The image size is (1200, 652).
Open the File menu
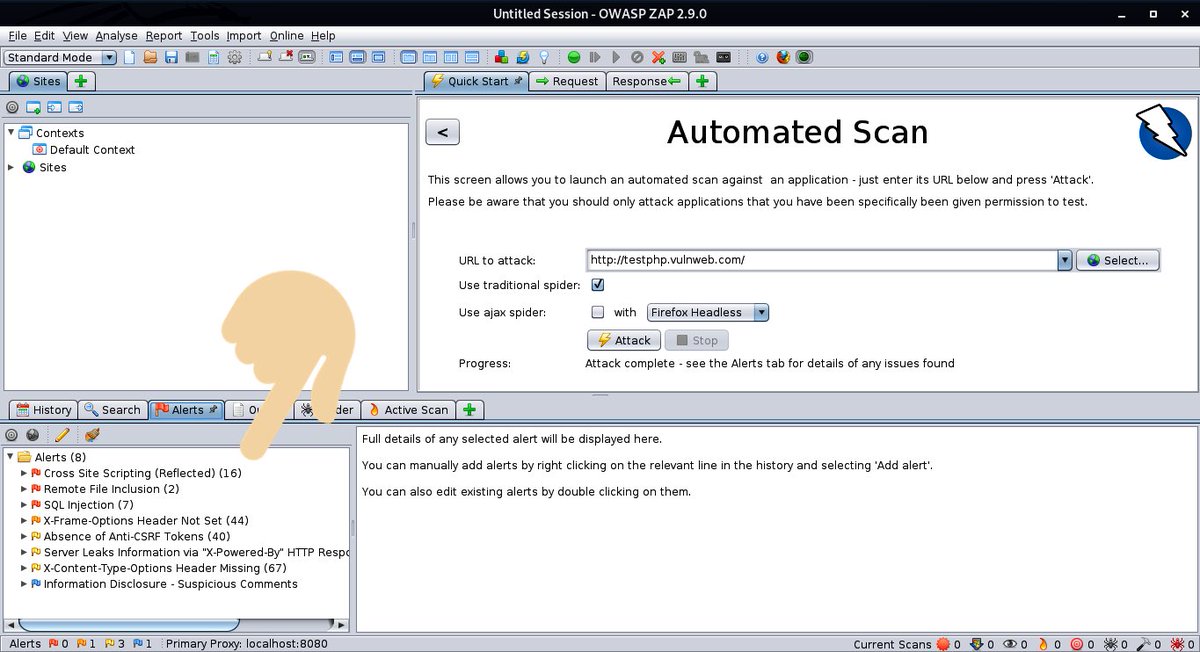(17, 36)
